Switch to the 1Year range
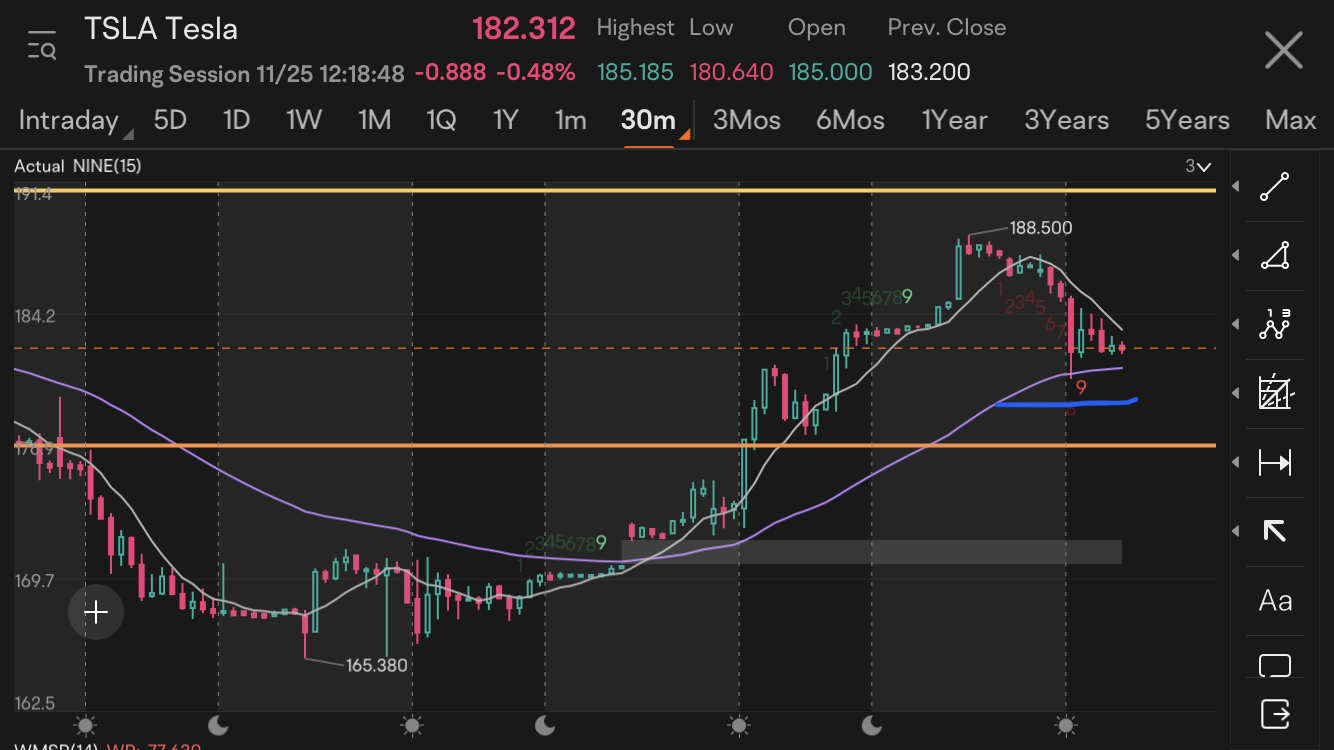 point(954,121)
